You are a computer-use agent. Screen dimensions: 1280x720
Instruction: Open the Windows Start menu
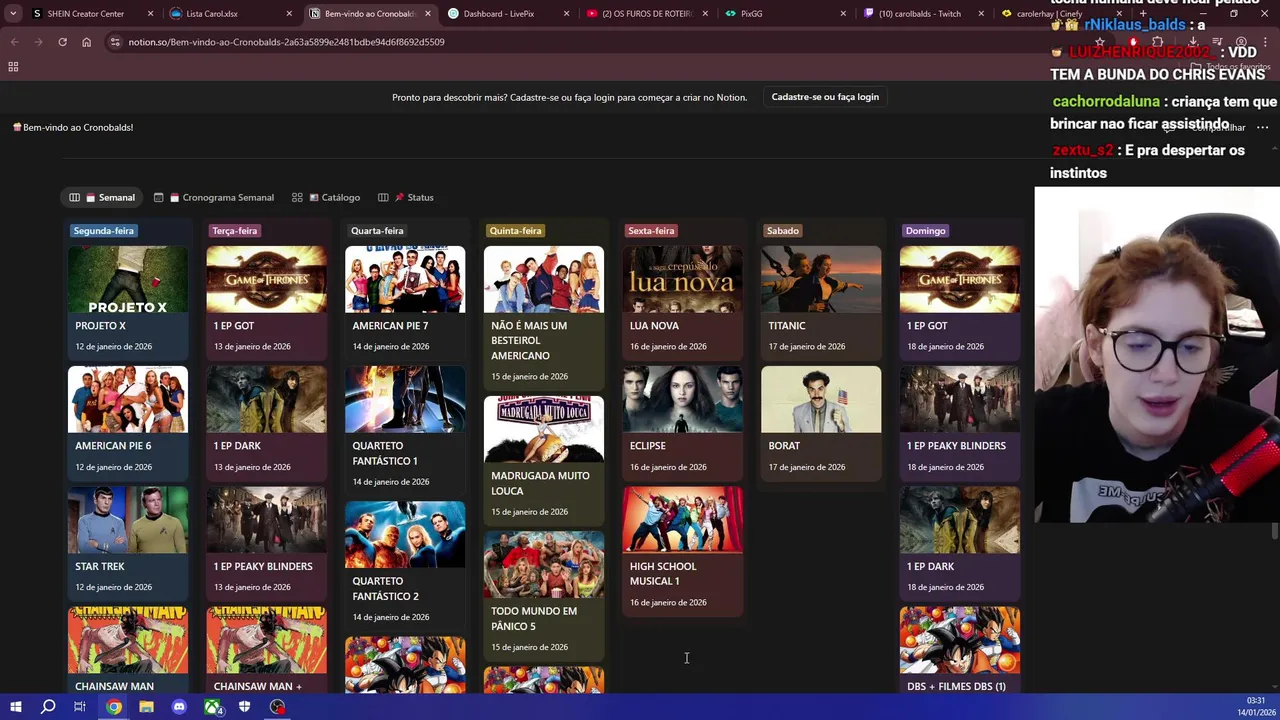pyautogui.click(x=15, y=707)
